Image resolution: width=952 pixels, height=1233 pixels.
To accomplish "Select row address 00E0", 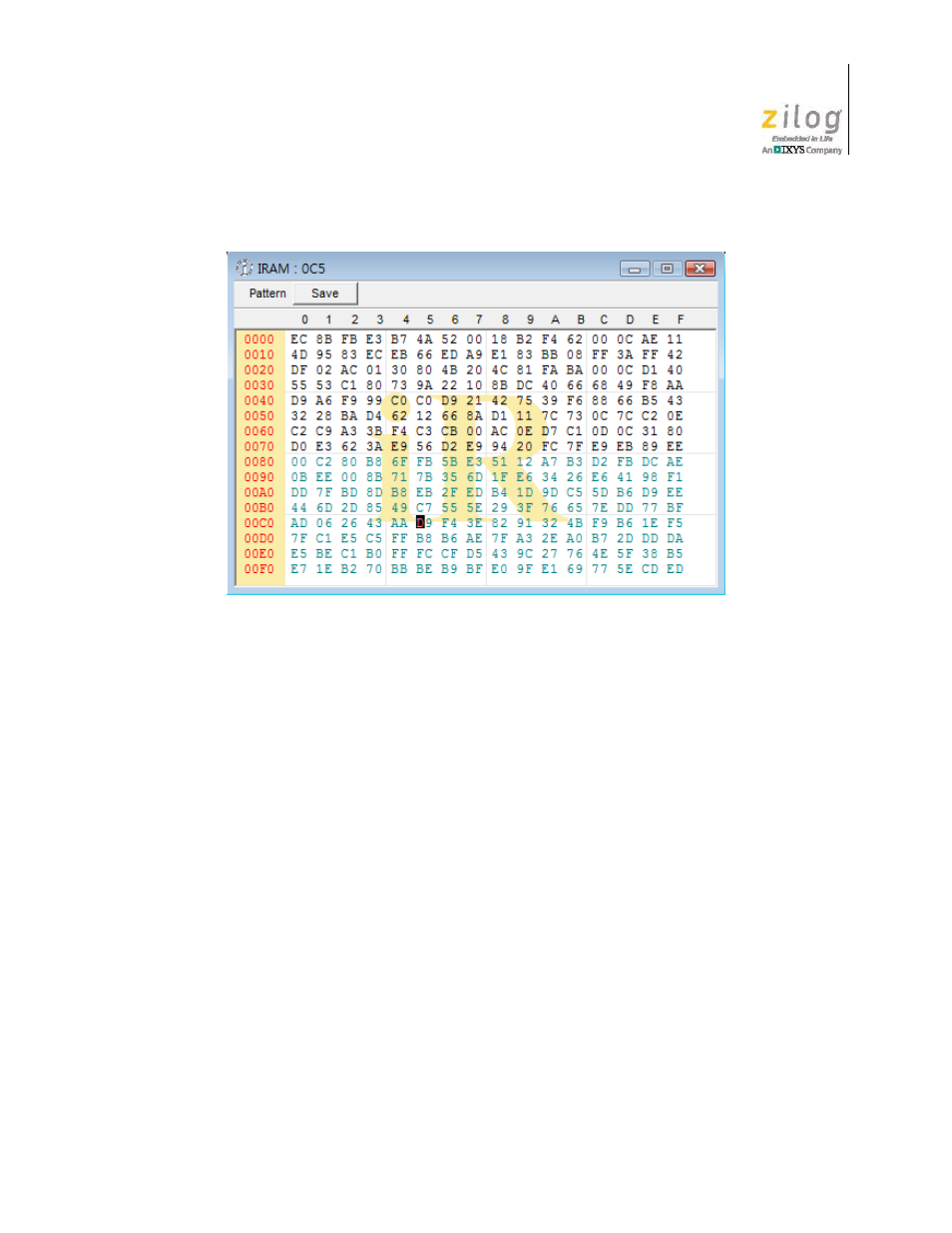I will 259,554.
